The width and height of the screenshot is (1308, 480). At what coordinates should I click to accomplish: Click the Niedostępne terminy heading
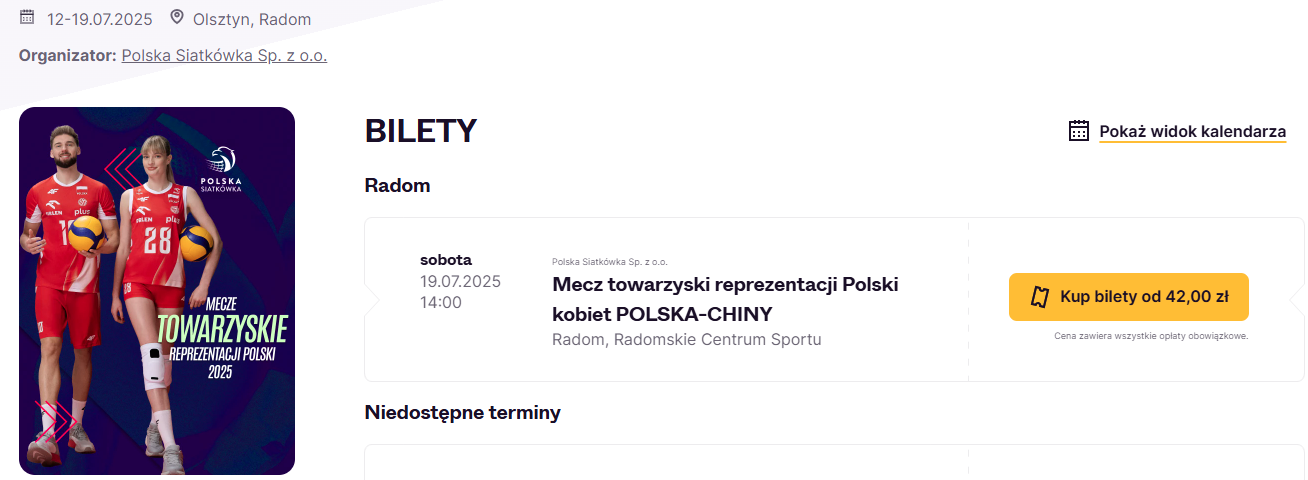click(x=462, y=412)
